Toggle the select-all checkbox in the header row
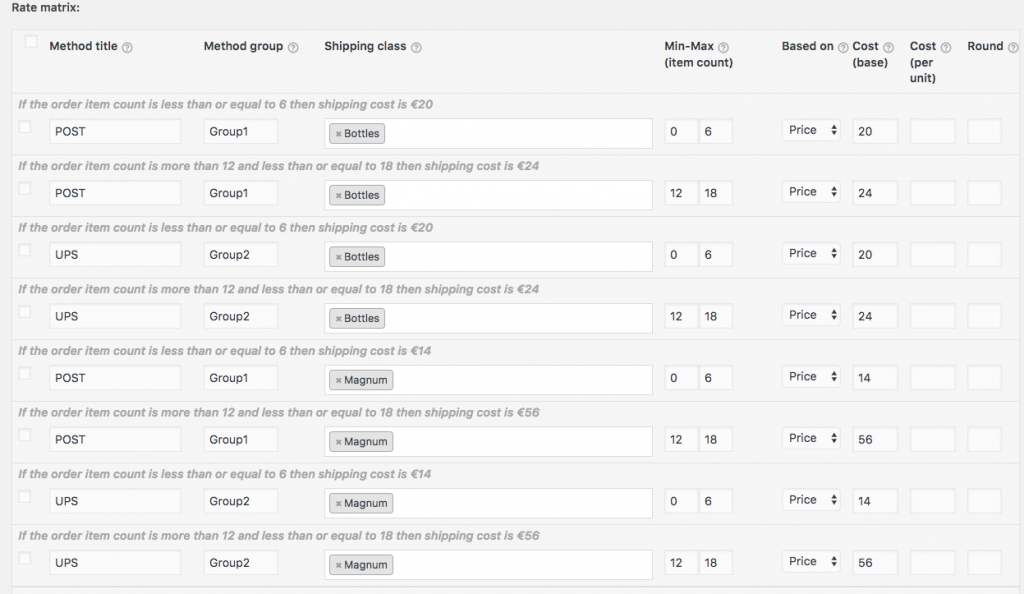This screenshot has height=594, width=1024. [x=30, y=41]
